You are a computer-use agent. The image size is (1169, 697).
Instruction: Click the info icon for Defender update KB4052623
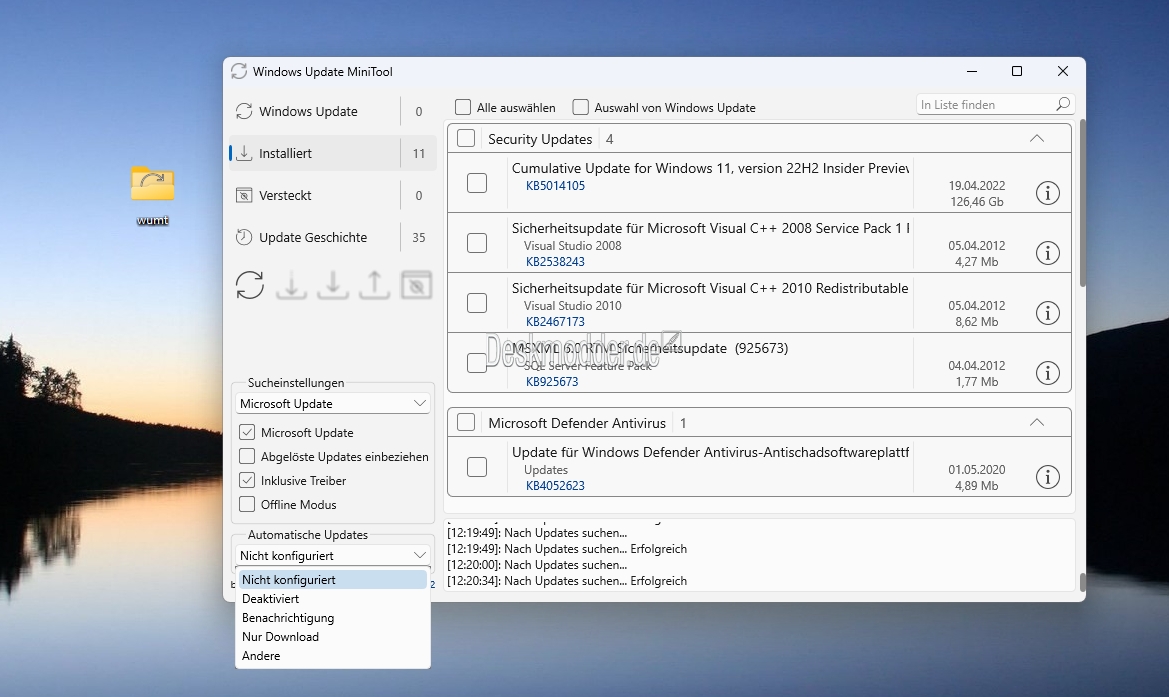[x=1047, y=477]
